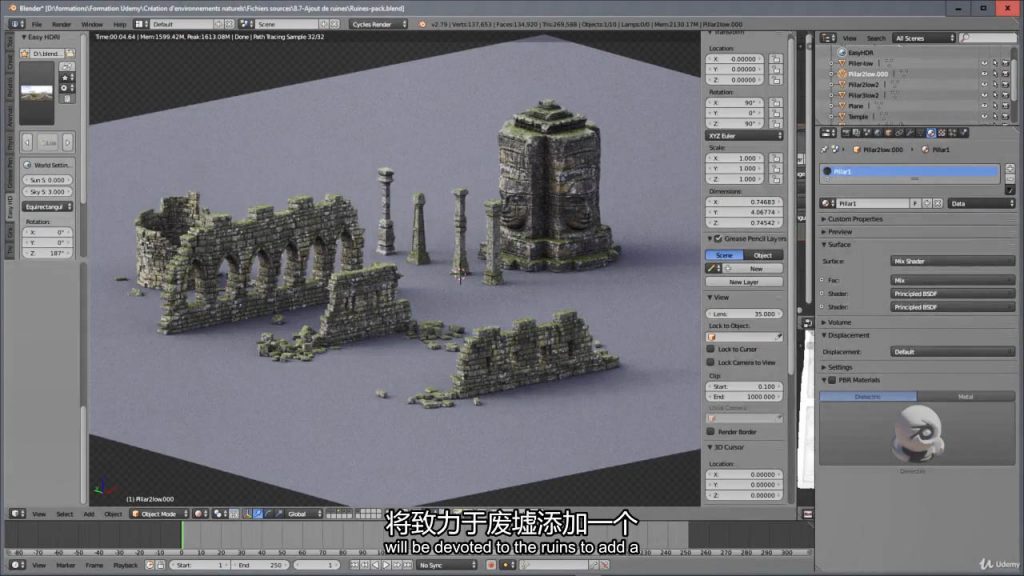1024x576 pixels.
Task: Select the Grease Pencil Scene button
Action: point(724,255)
